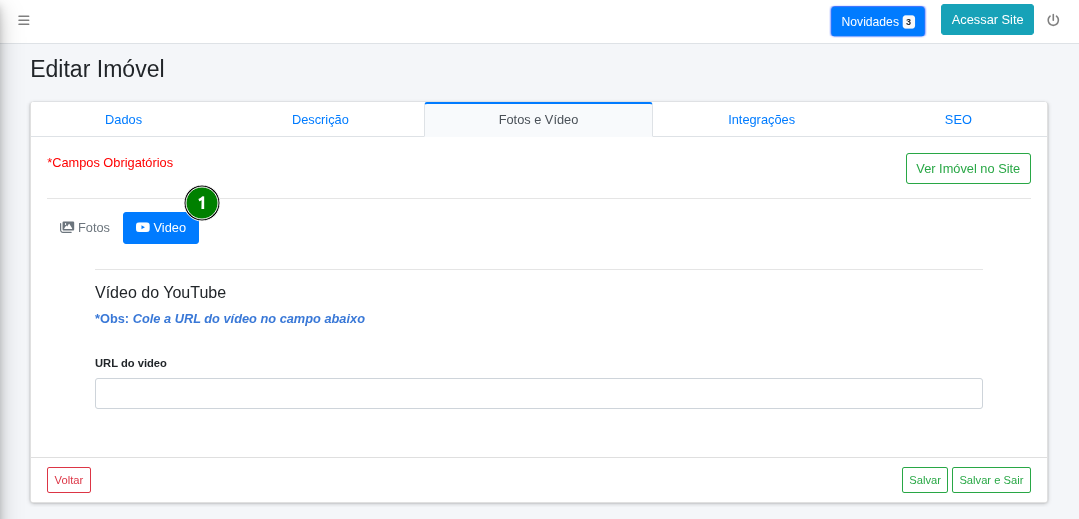Select the Video sub-tab button

[161, 228]
